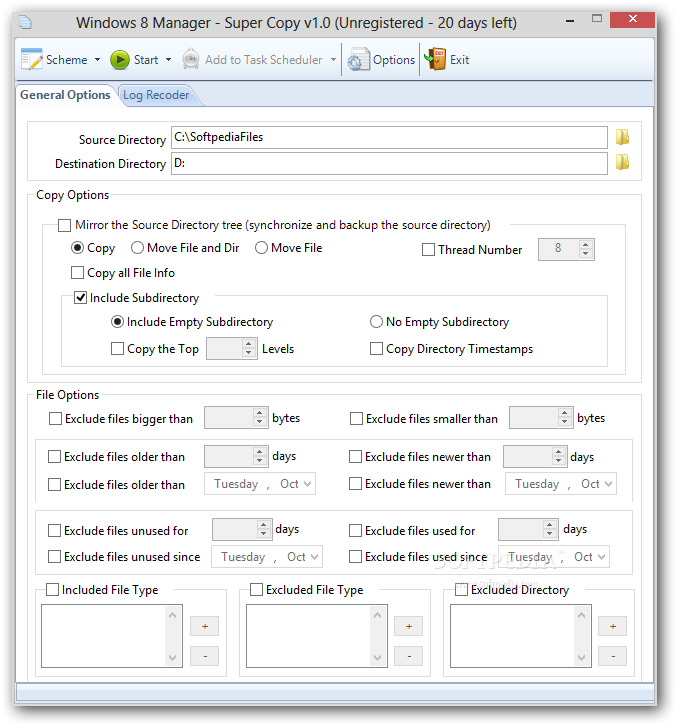Switch to Log Recoder tab
The height and width of the screenshot is (726, 677).
click(x=156, y=95)
